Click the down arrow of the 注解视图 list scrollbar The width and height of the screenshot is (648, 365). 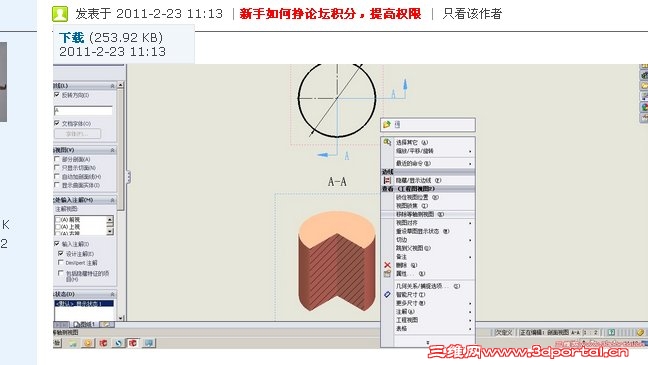tap(110, 232)
